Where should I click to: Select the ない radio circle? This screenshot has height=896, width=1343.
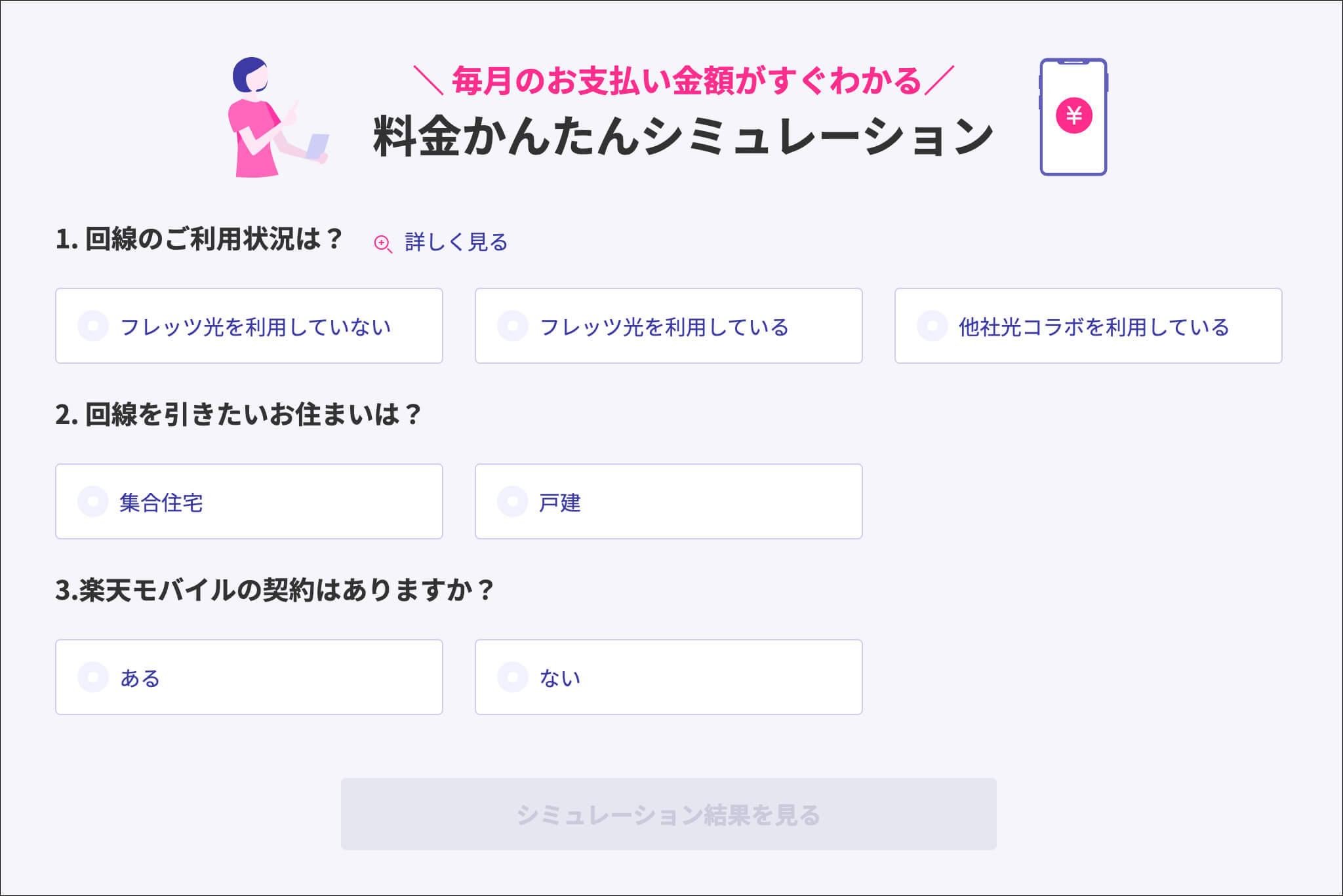tap(513, 677)
